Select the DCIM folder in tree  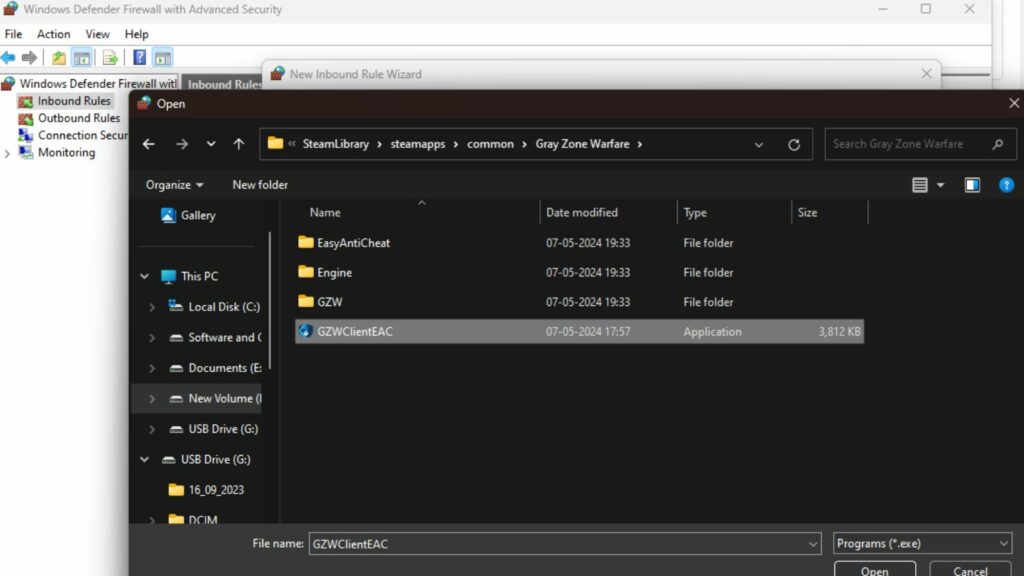(193, 519)
